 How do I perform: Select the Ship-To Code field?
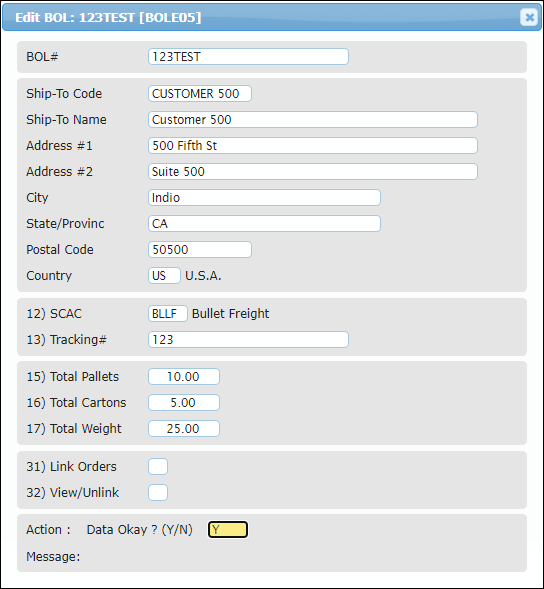pos(200,94)
